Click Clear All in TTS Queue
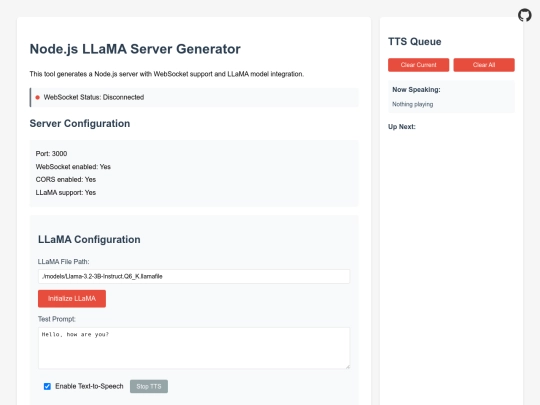The image size is (540, 405). pyautogui.click(x=484, y=65)
